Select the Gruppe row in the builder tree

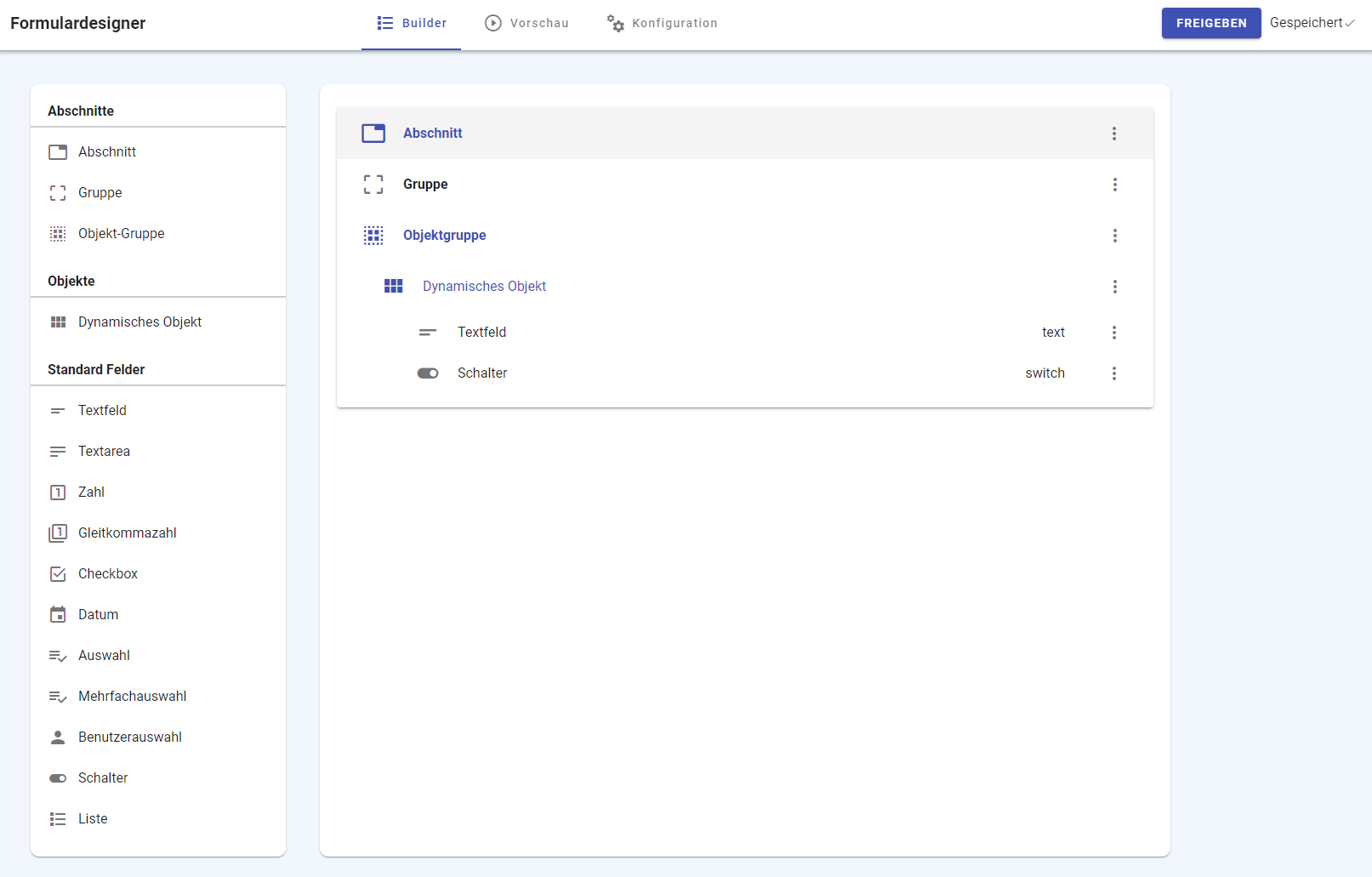745,185
